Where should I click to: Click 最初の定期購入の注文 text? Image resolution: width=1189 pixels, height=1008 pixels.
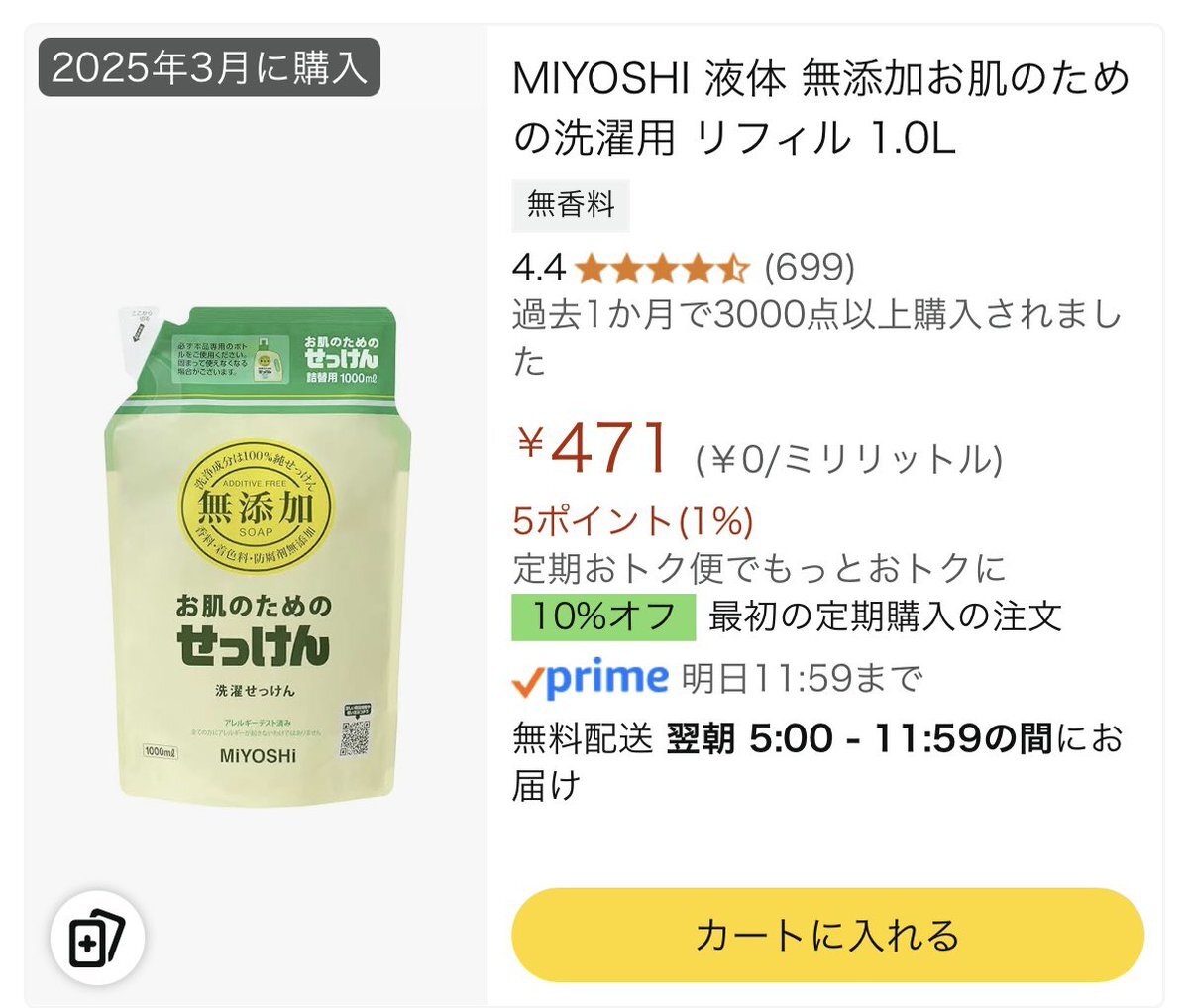click(886, 616)
